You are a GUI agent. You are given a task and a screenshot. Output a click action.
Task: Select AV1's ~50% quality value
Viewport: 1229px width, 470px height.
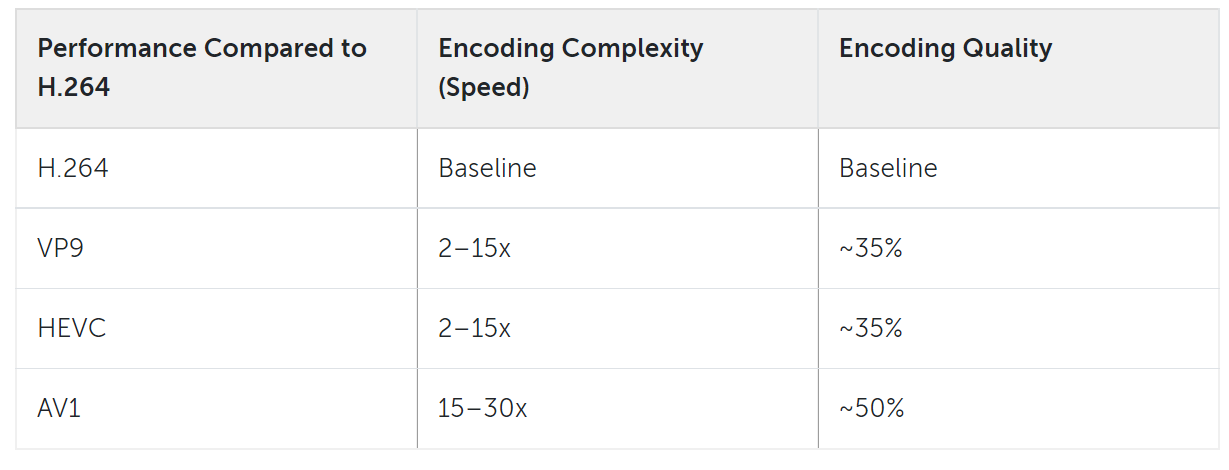pos(872,408)
